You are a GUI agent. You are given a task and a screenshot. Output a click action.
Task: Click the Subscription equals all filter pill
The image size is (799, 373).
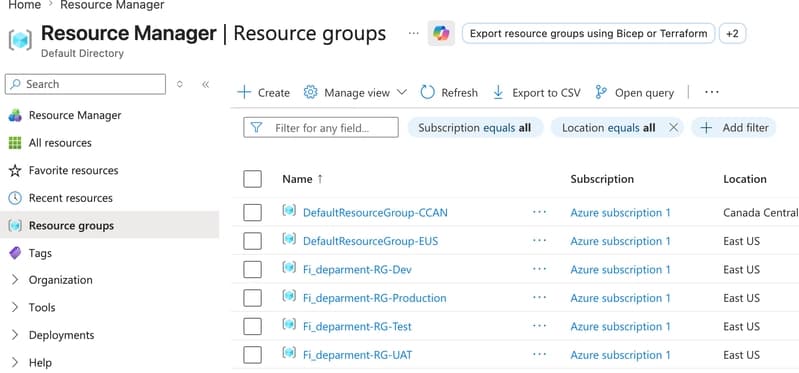pyautogui.click(x=475, y=128)
